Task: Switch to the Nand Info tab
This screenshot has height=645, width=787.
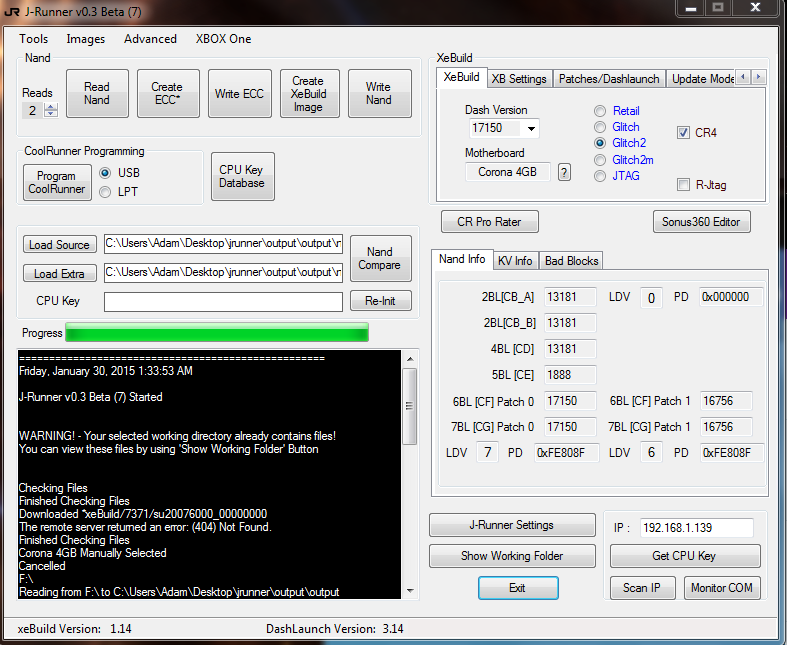Action: click(x=462, y=259)
